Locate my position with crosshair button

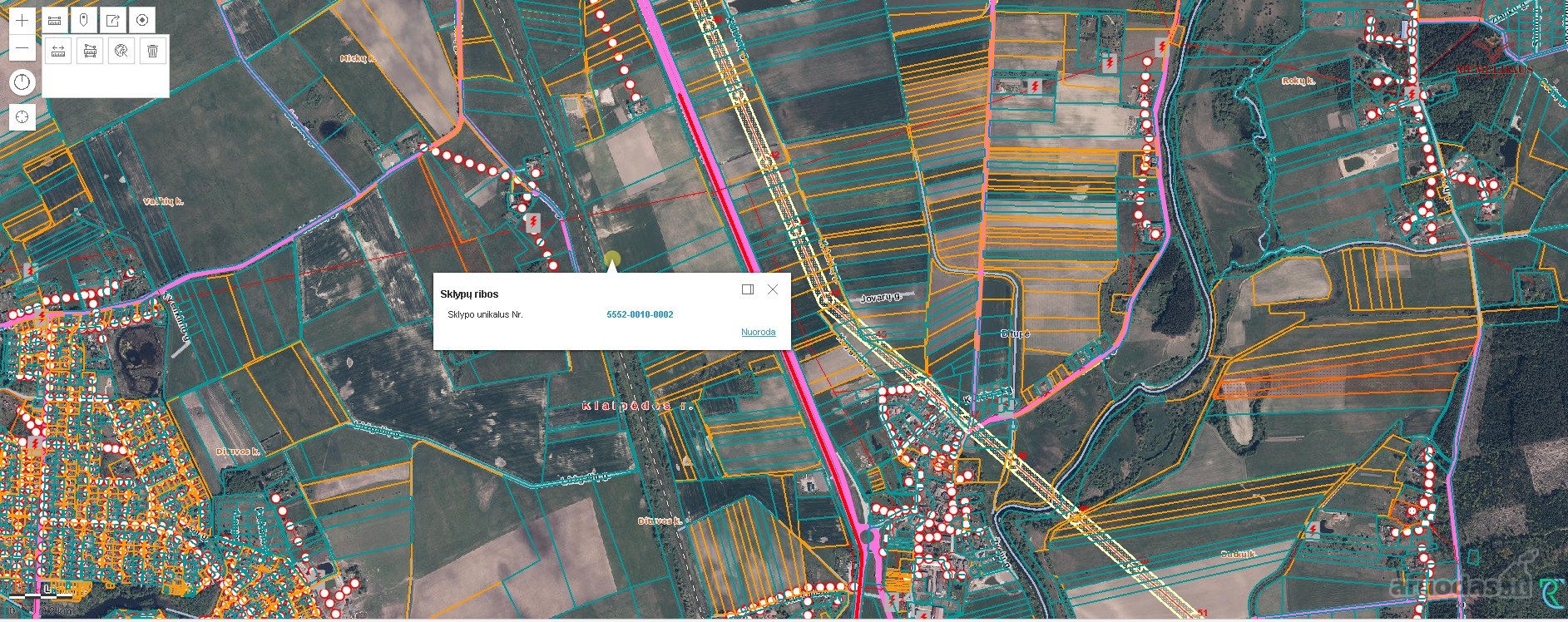(22, 116)
